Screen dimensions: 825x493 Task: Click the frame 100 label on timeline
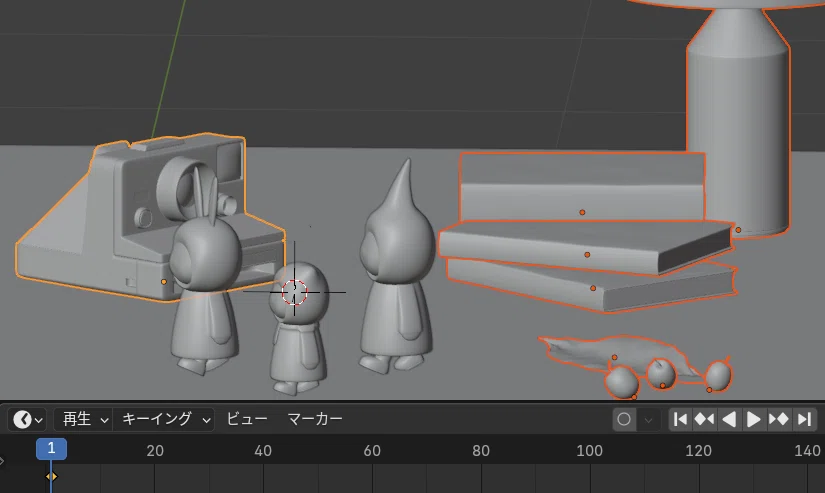coord(589,451)
